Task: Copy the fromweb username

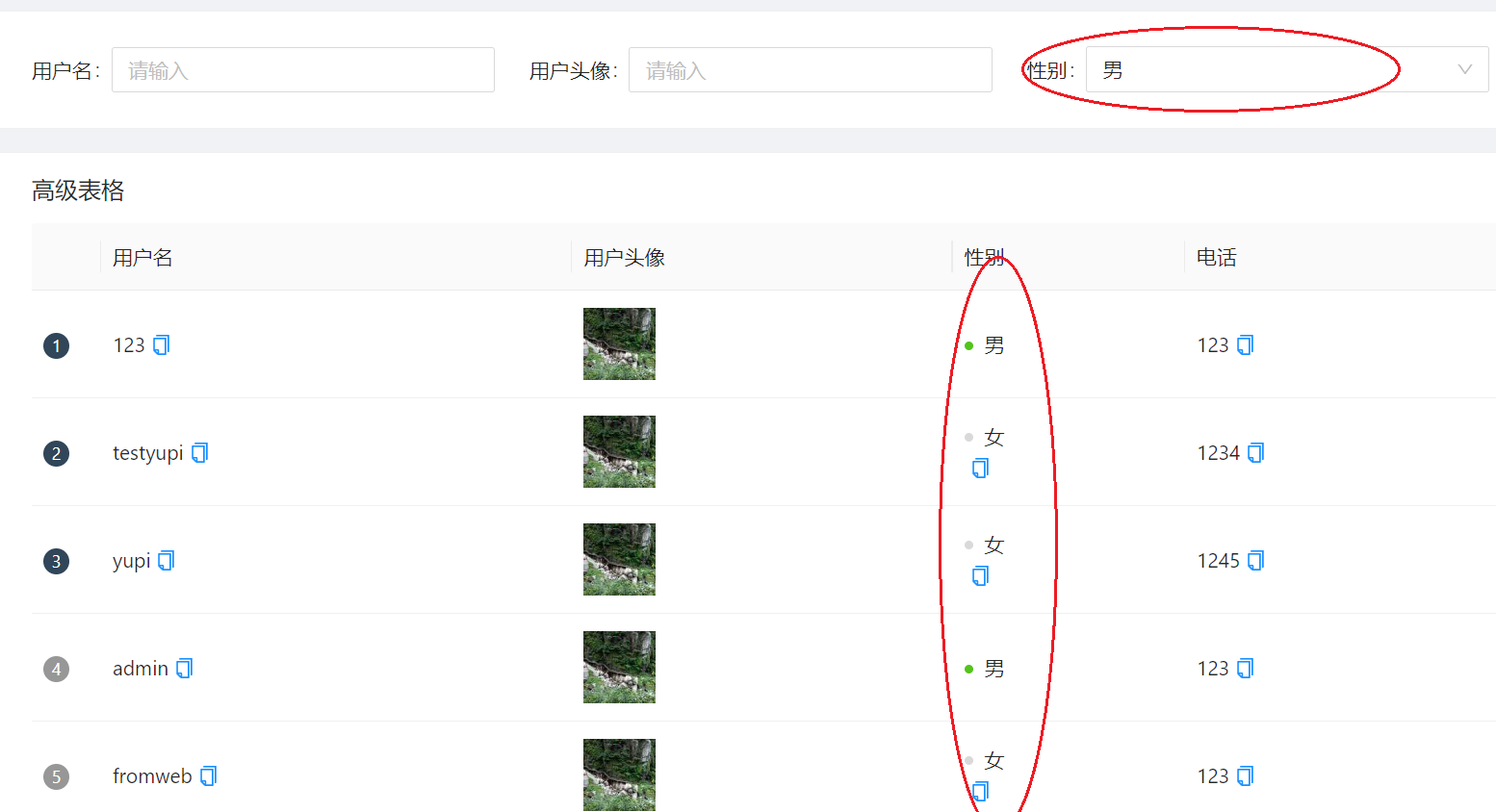Action: coord(209,775)
